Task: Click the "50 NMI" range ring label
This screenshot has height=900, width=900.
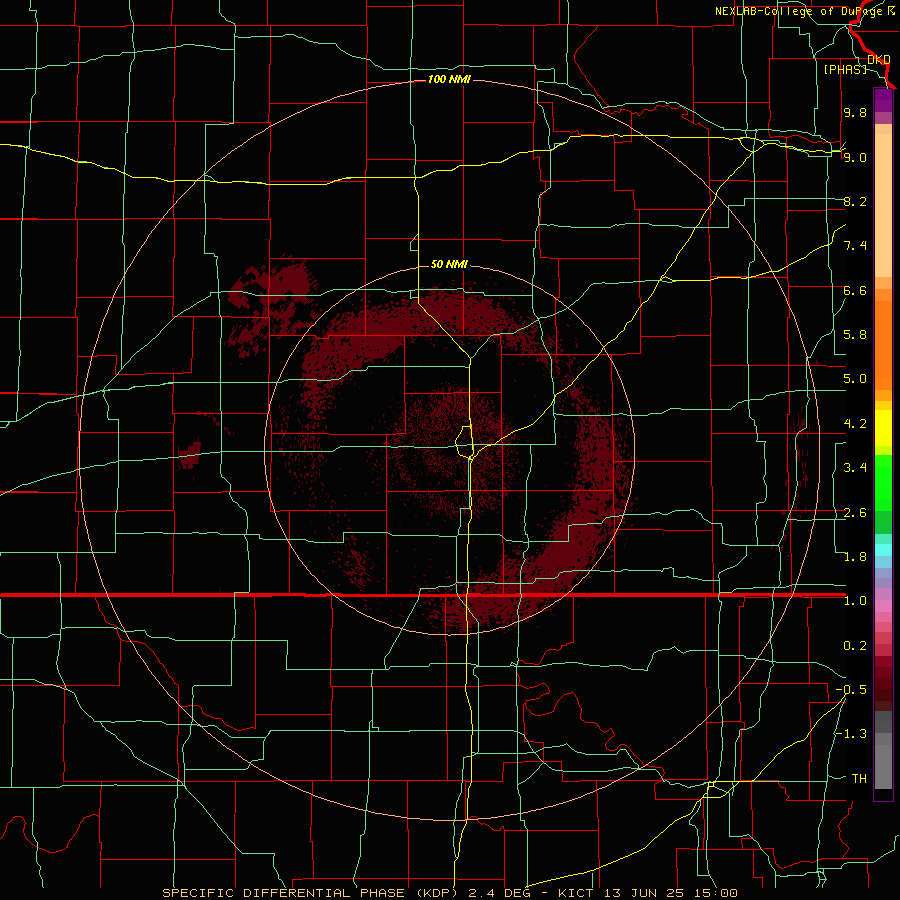Action: [x=449, y=264]
